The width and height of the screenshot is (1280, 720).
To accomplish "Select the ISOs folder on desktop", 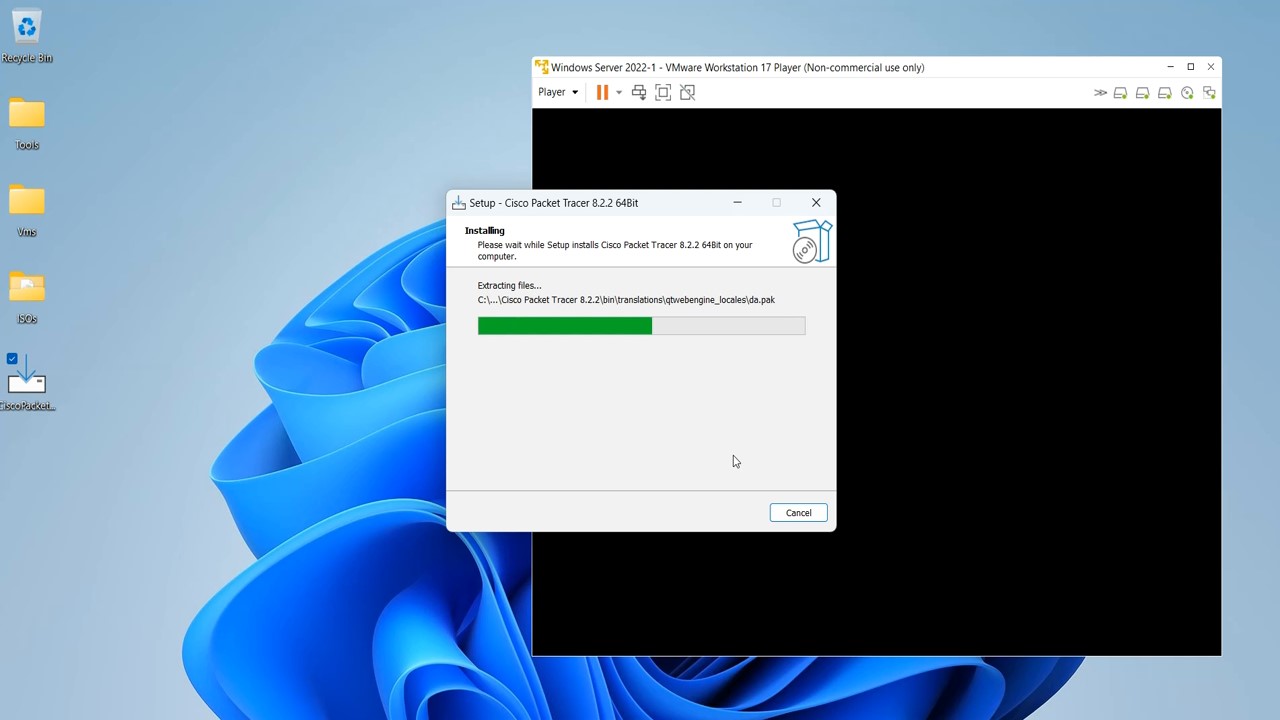I will tap(27, 298).
